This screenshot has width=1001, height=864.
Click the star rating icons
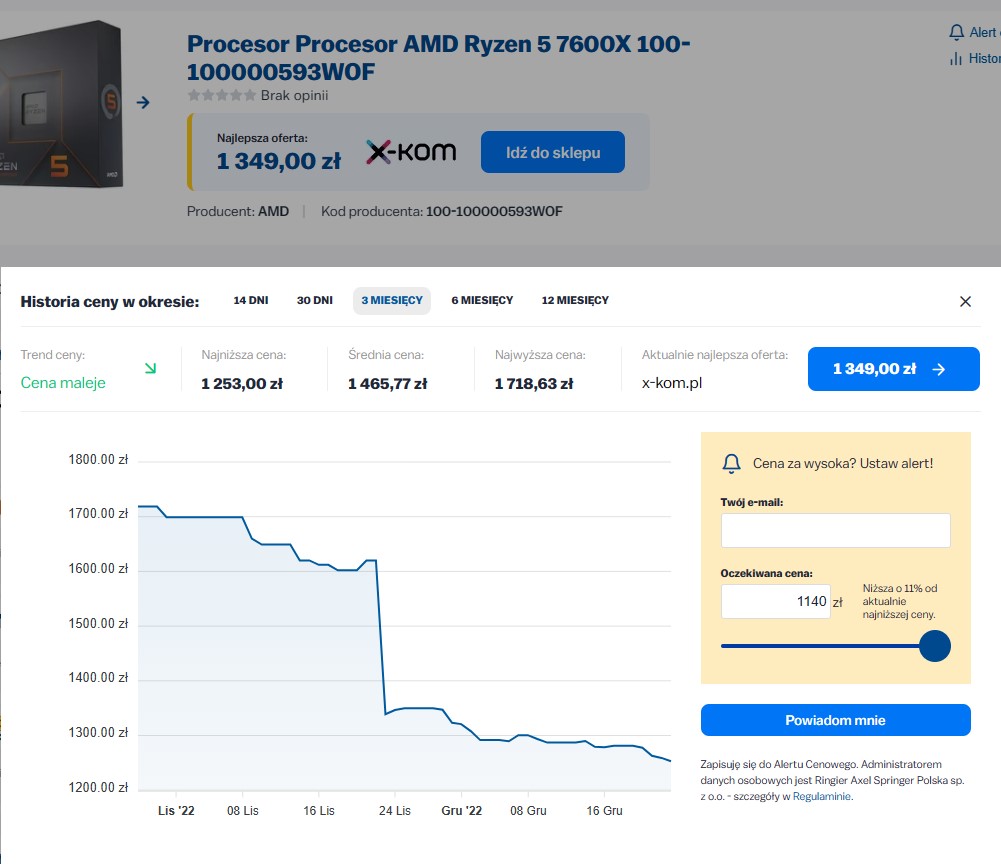[x=222, y=95]
